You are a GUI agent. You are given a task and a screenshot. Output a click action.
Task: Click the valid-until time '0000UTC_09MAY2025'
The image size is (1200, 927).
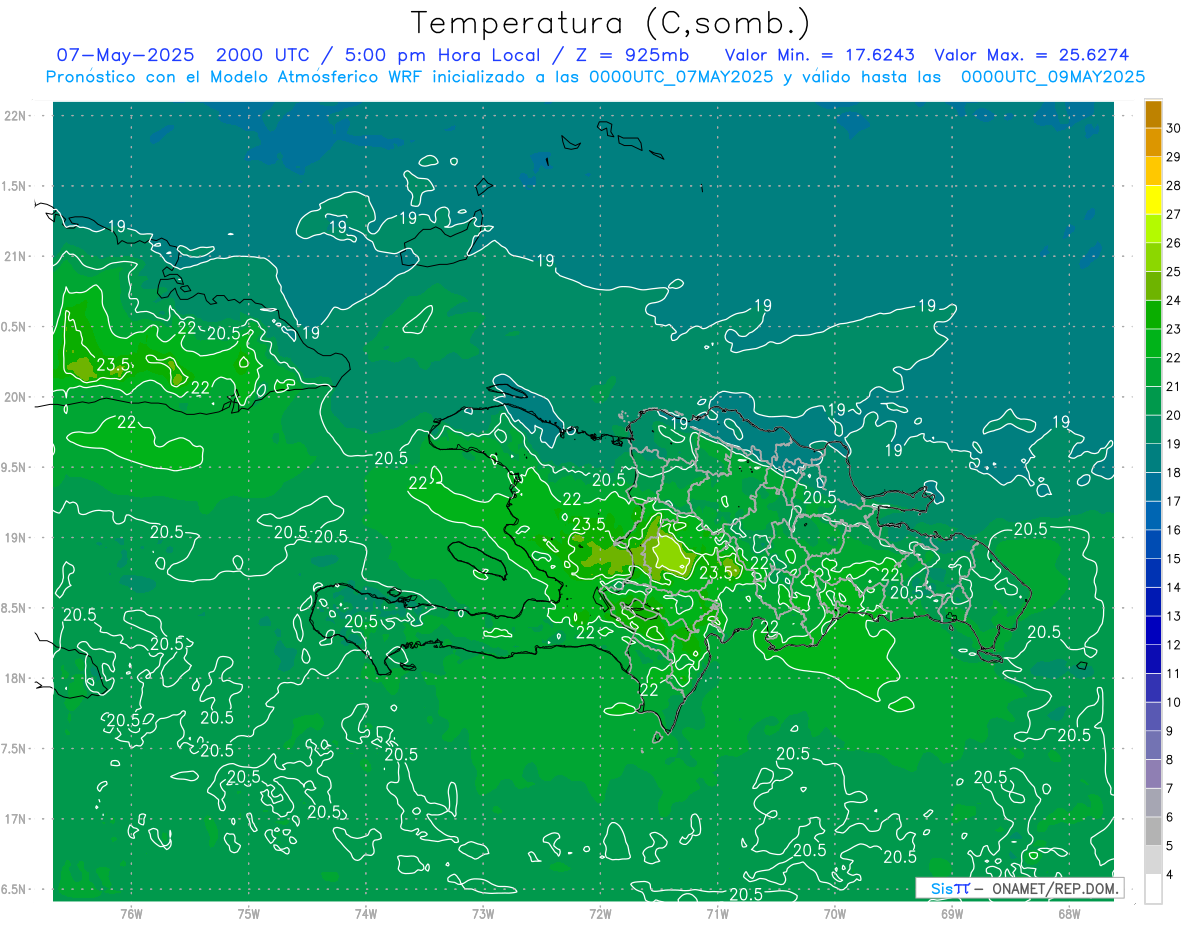[x=1053, y=77]
